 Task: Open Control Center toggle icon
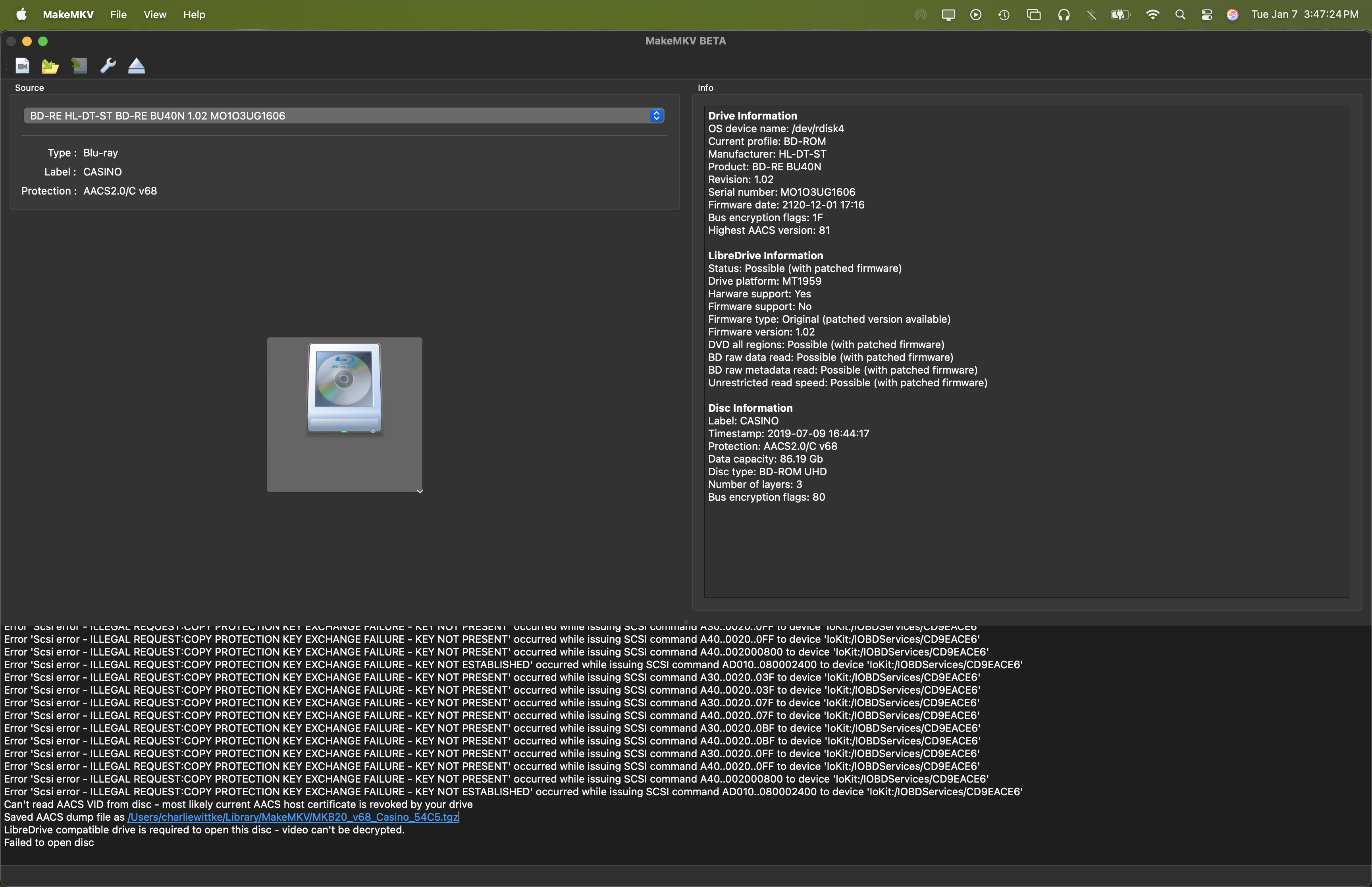[x=1207, y=15]
